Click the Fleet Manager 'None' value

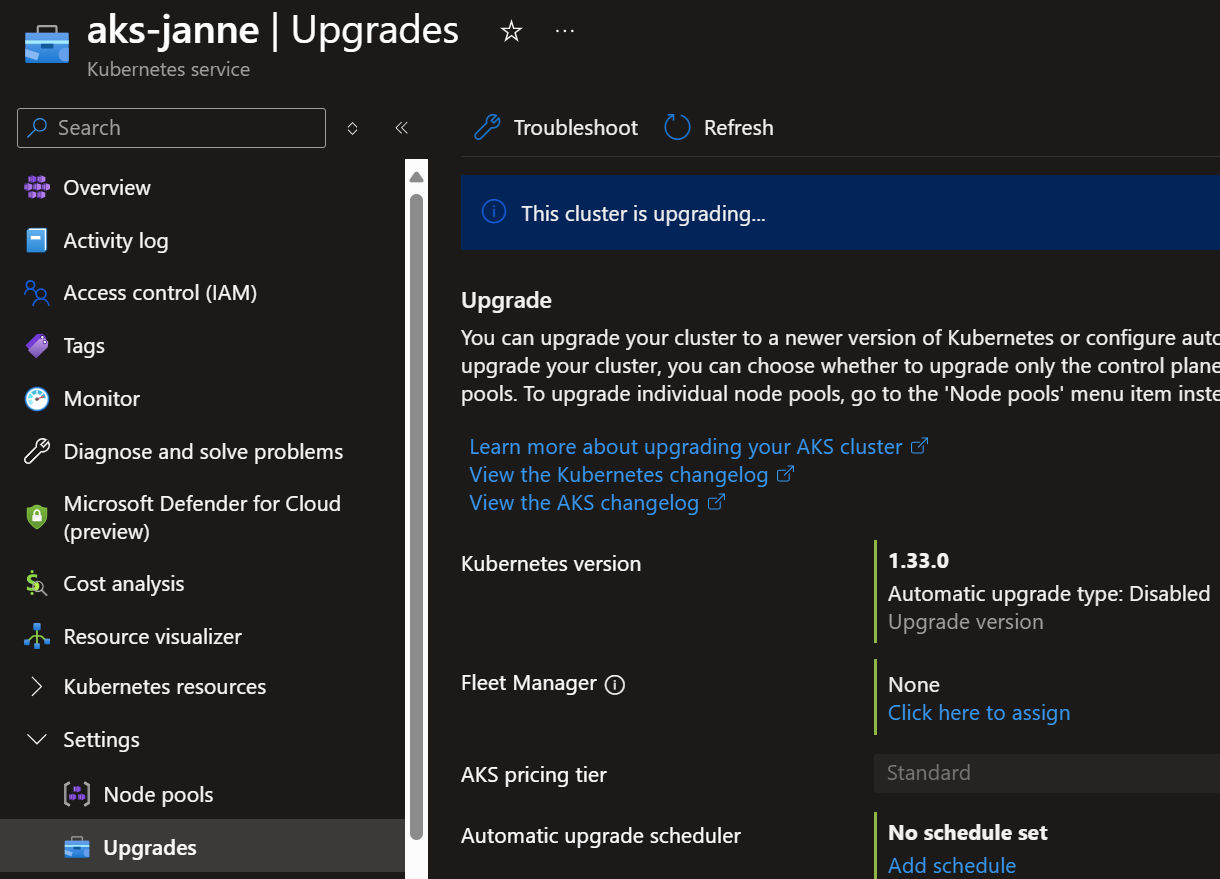(914, 685)
